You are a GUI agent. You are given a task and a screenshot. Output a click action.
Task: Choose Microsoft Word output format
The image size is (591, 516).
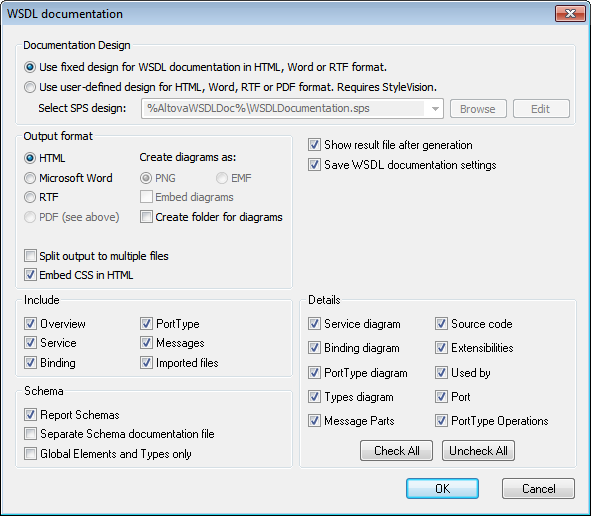pyautogui.click(x=30, y=178)
